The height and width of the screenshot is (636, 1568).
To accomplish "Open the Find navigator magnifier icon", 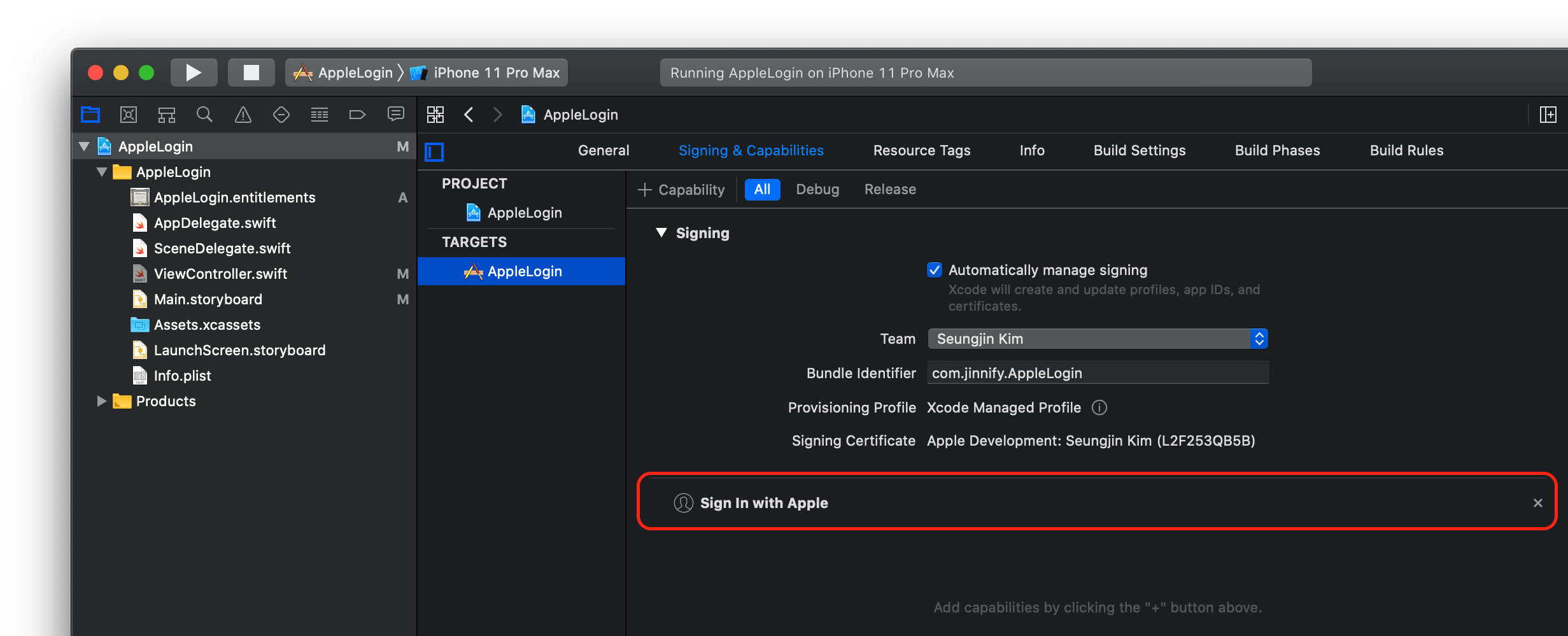I will [x=204, y=115].
